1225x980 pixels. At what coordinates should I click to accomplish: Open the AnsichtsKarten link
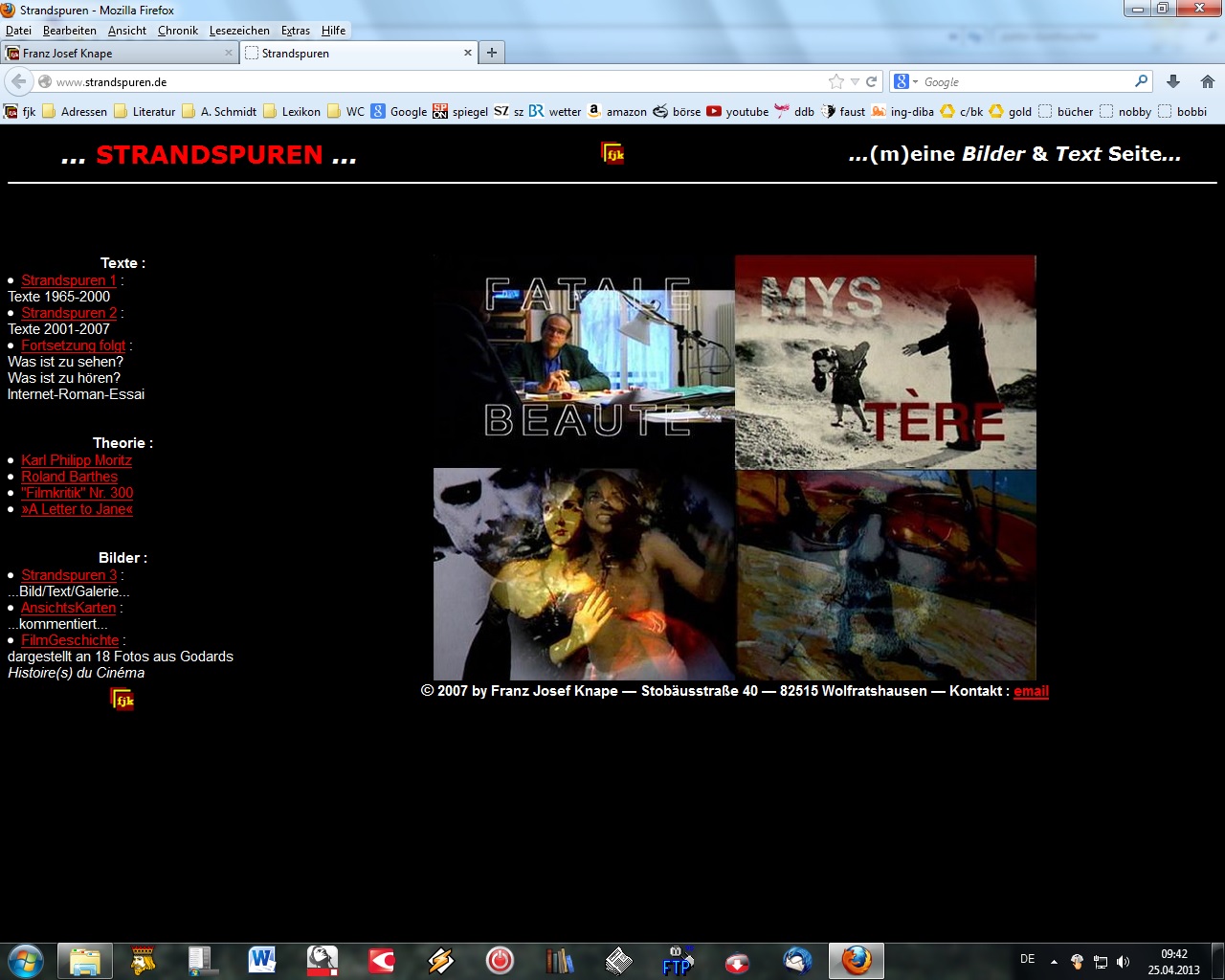click(x=69, y=608)
